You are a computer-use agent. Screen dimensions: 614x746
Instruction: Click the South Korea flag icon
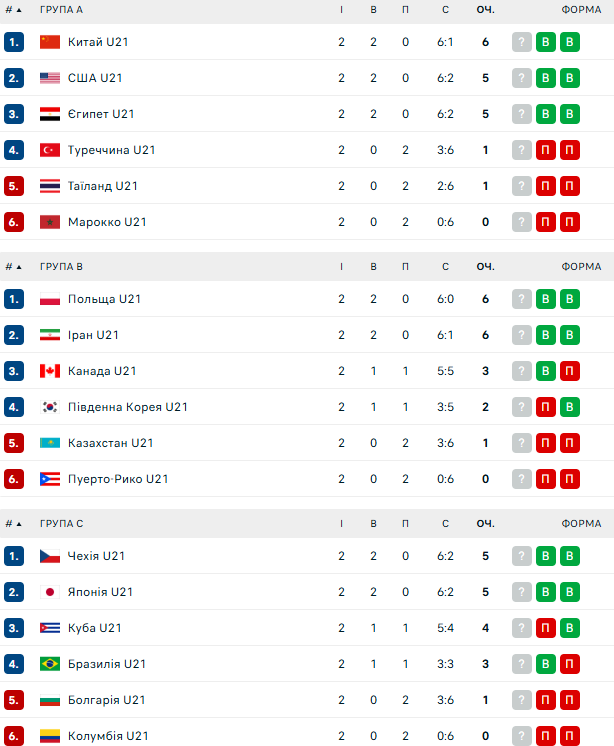tap(50, 407)
